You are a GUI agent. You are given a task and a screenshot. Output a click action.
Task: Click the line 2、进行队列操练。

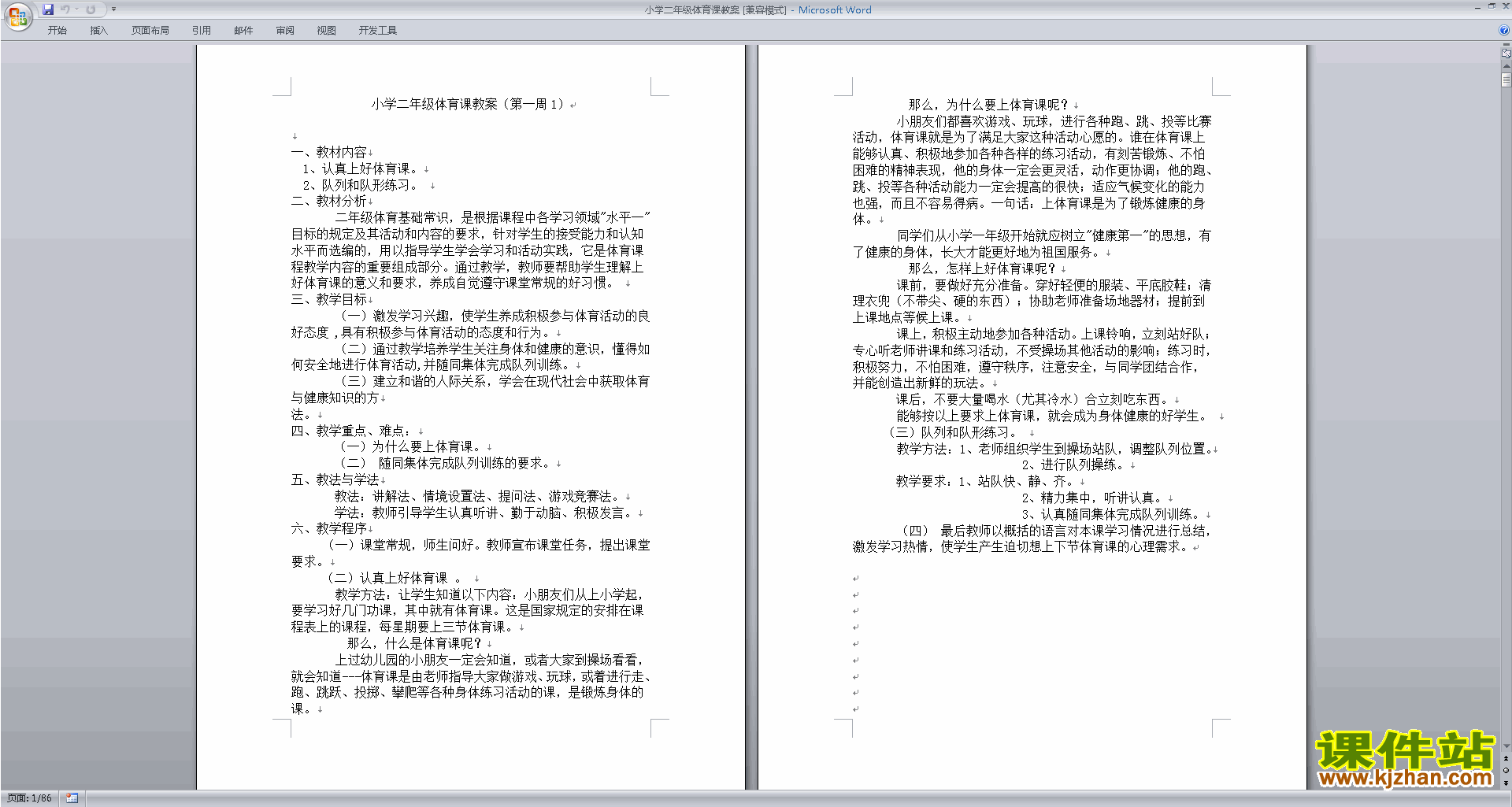pyautogui.click(x=1074, y=465)
